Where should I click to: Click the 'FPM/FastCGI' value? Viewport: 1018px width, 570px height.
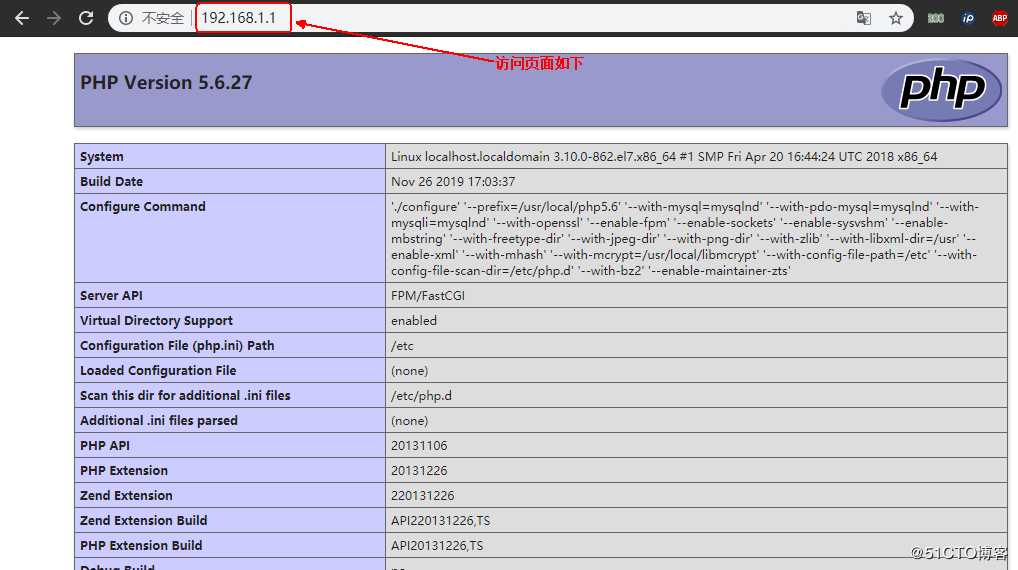tap(428, 295)
